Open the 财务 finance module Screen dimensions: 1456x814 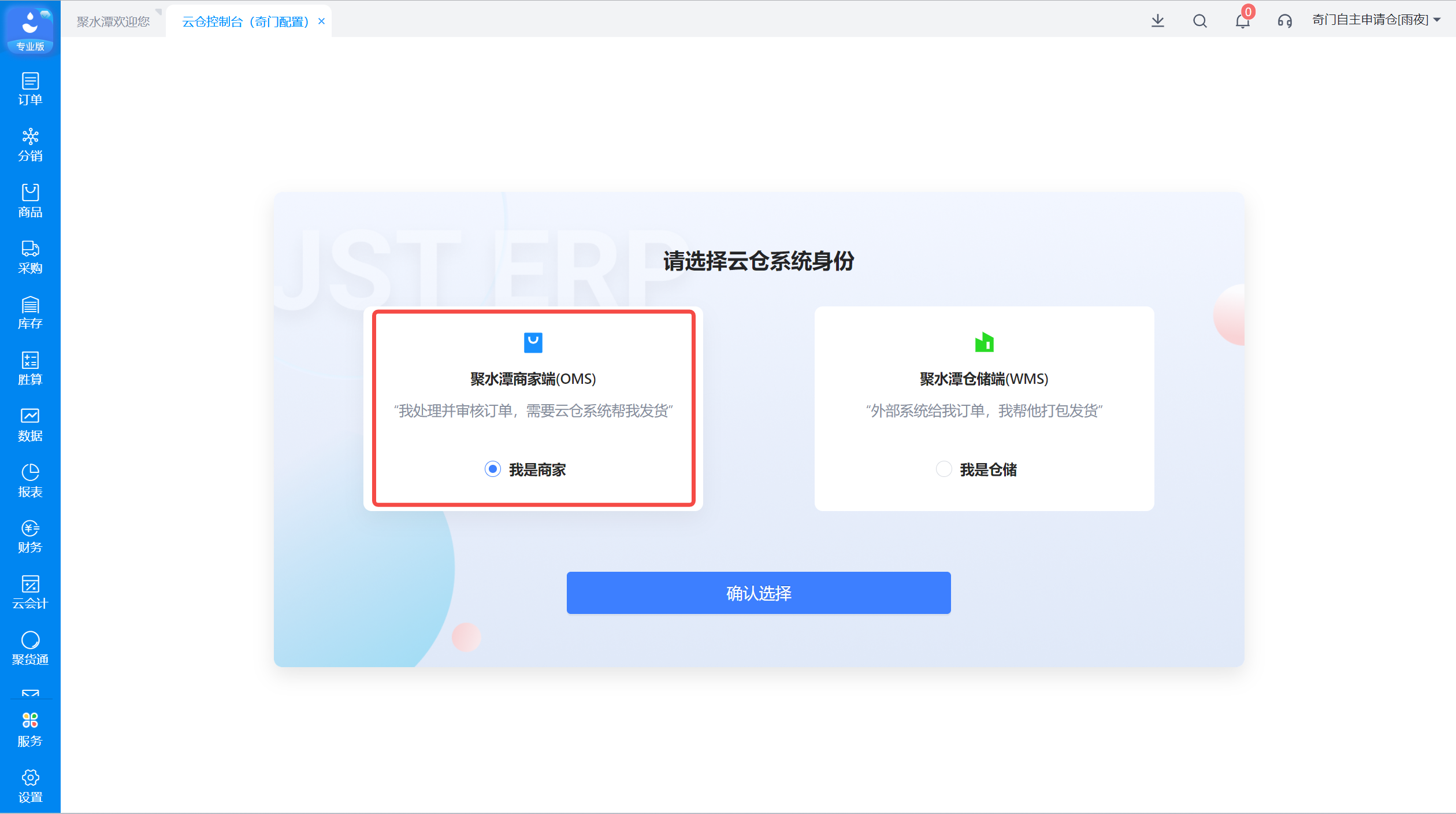(30, 536)
